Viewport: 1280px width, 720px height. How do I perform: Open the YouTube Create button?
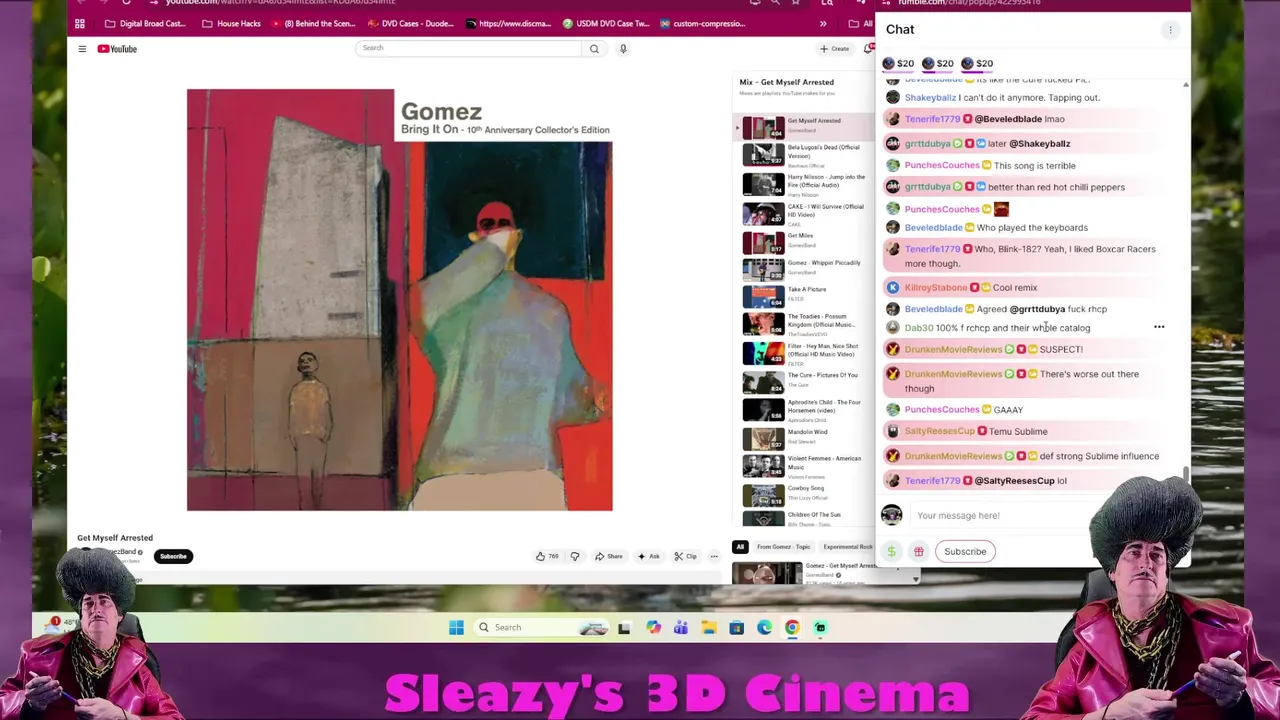coord(834,48)
